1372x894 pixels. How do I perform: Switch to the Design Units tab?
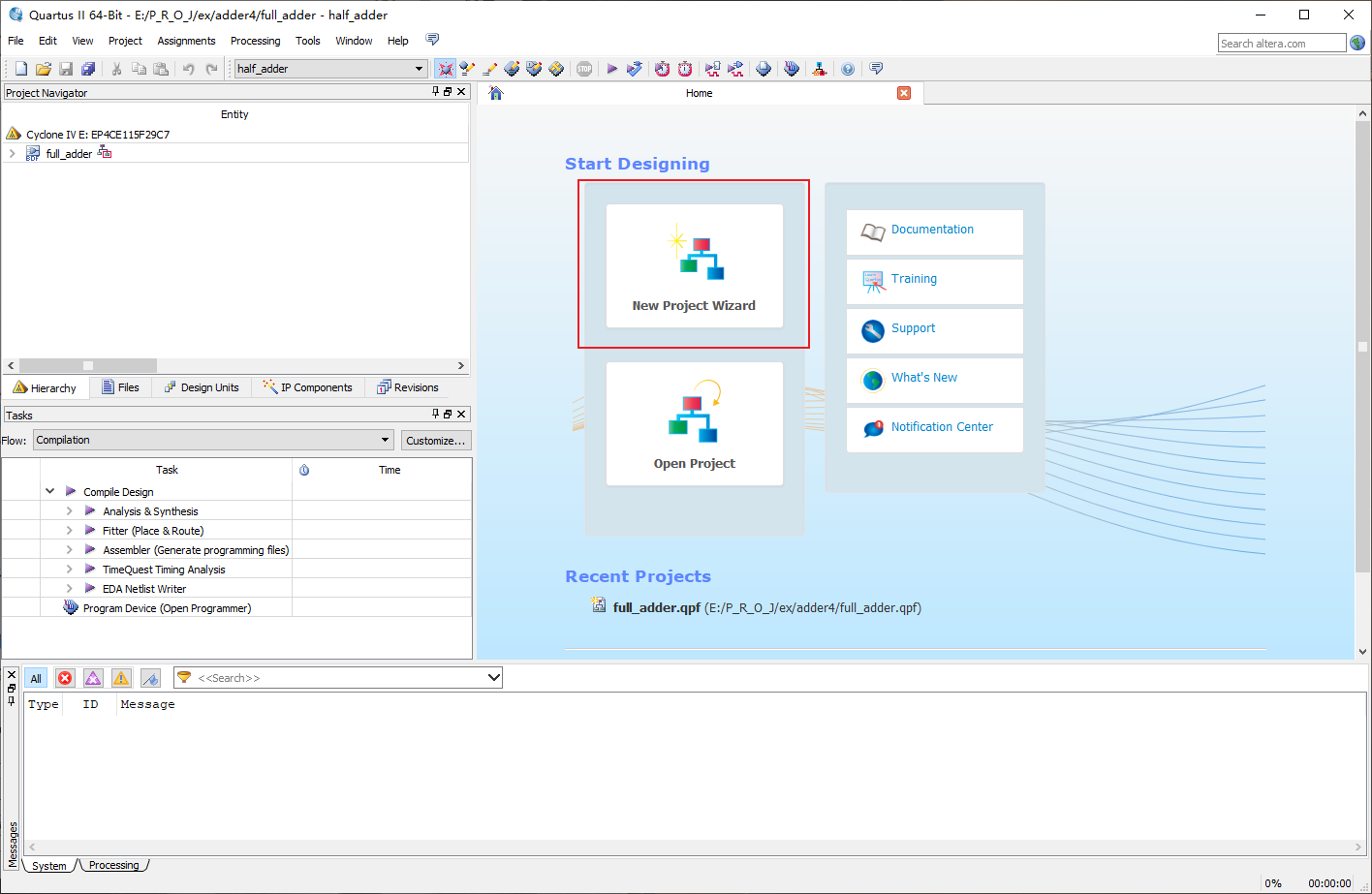coord(202,387)
